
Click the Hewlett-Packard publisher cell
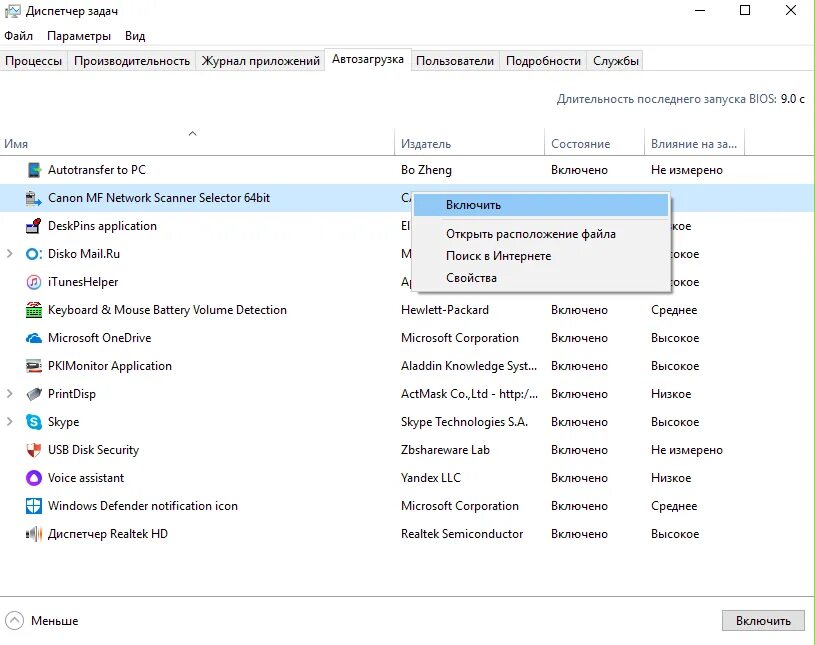[x=445, y=310]
